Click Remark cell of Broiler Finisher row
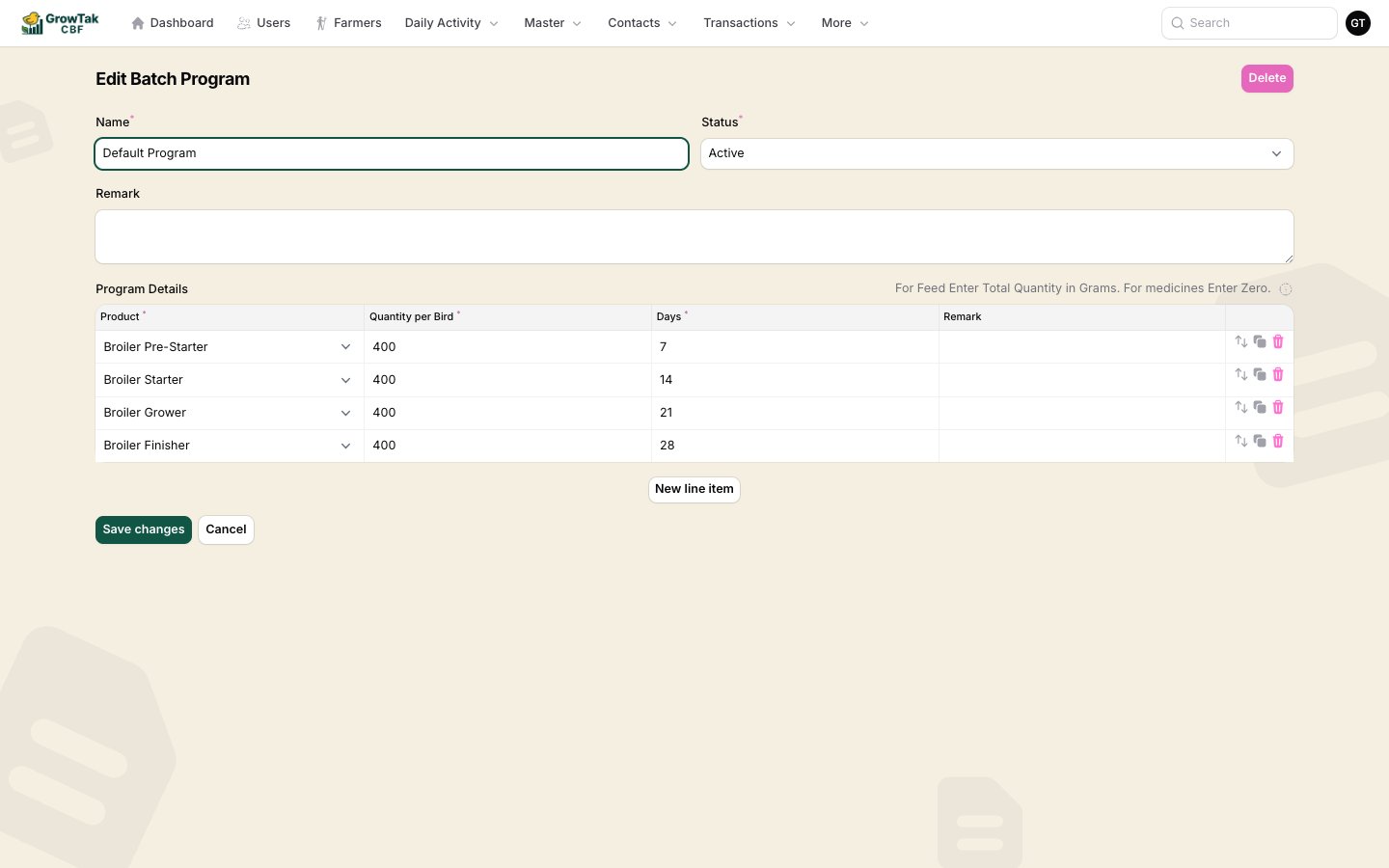 point(1082,446)
